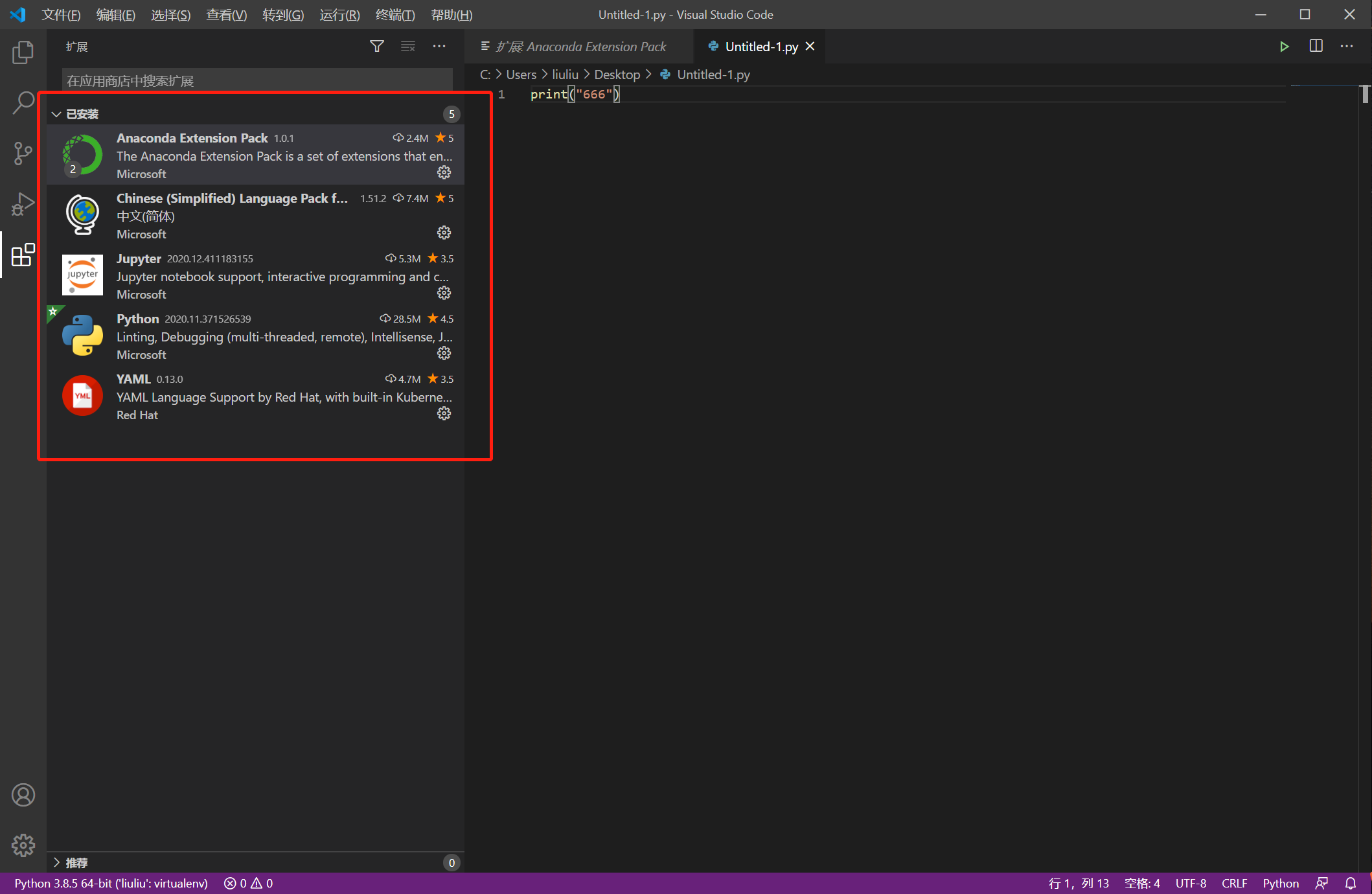Open the Accounts icon in activity bar
The height and width of the screenshot is (894, 1372).
(x=23, y=795)
